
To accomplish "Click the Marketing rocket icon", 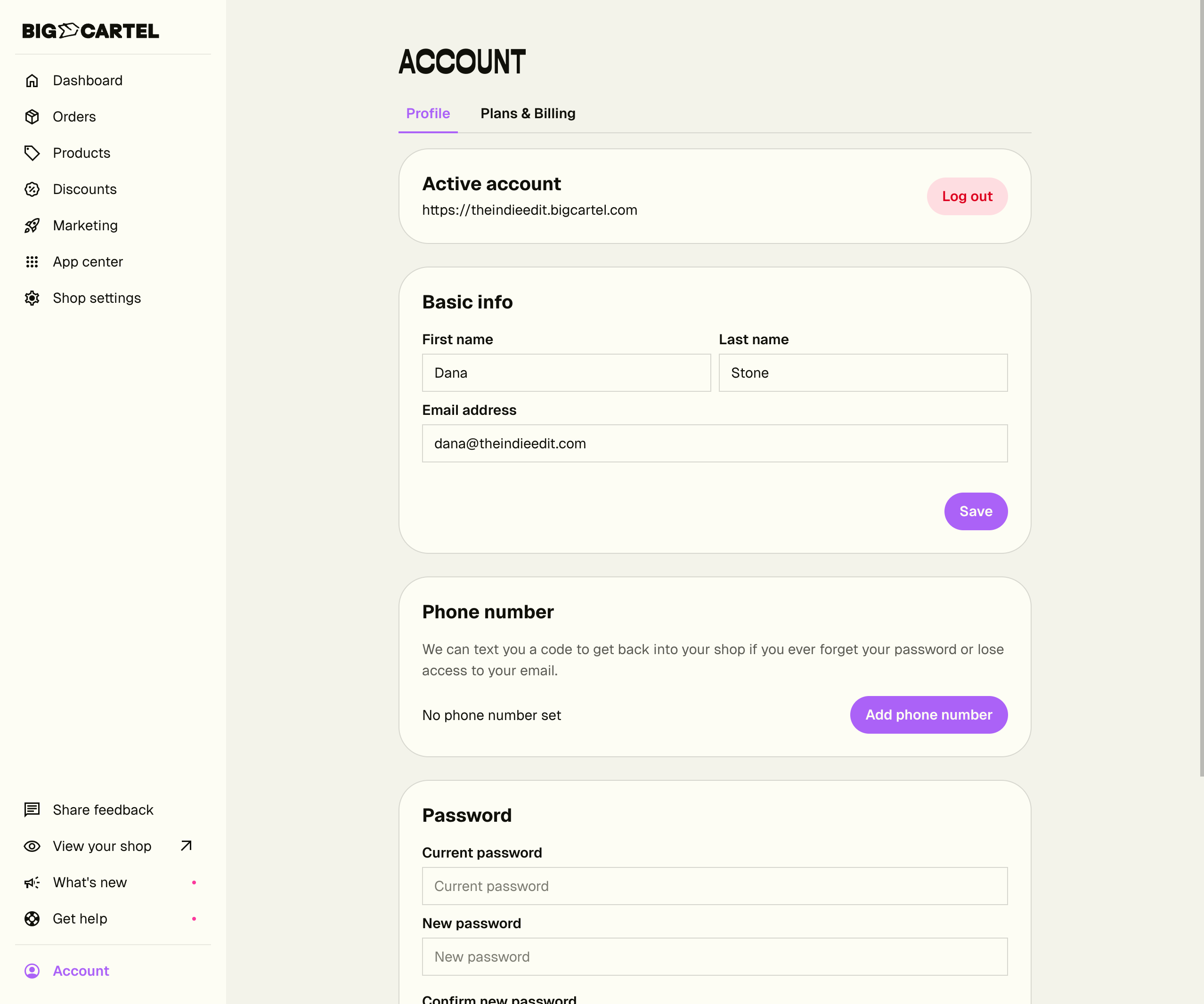I will pyautogui.click(x=32, y=226).
